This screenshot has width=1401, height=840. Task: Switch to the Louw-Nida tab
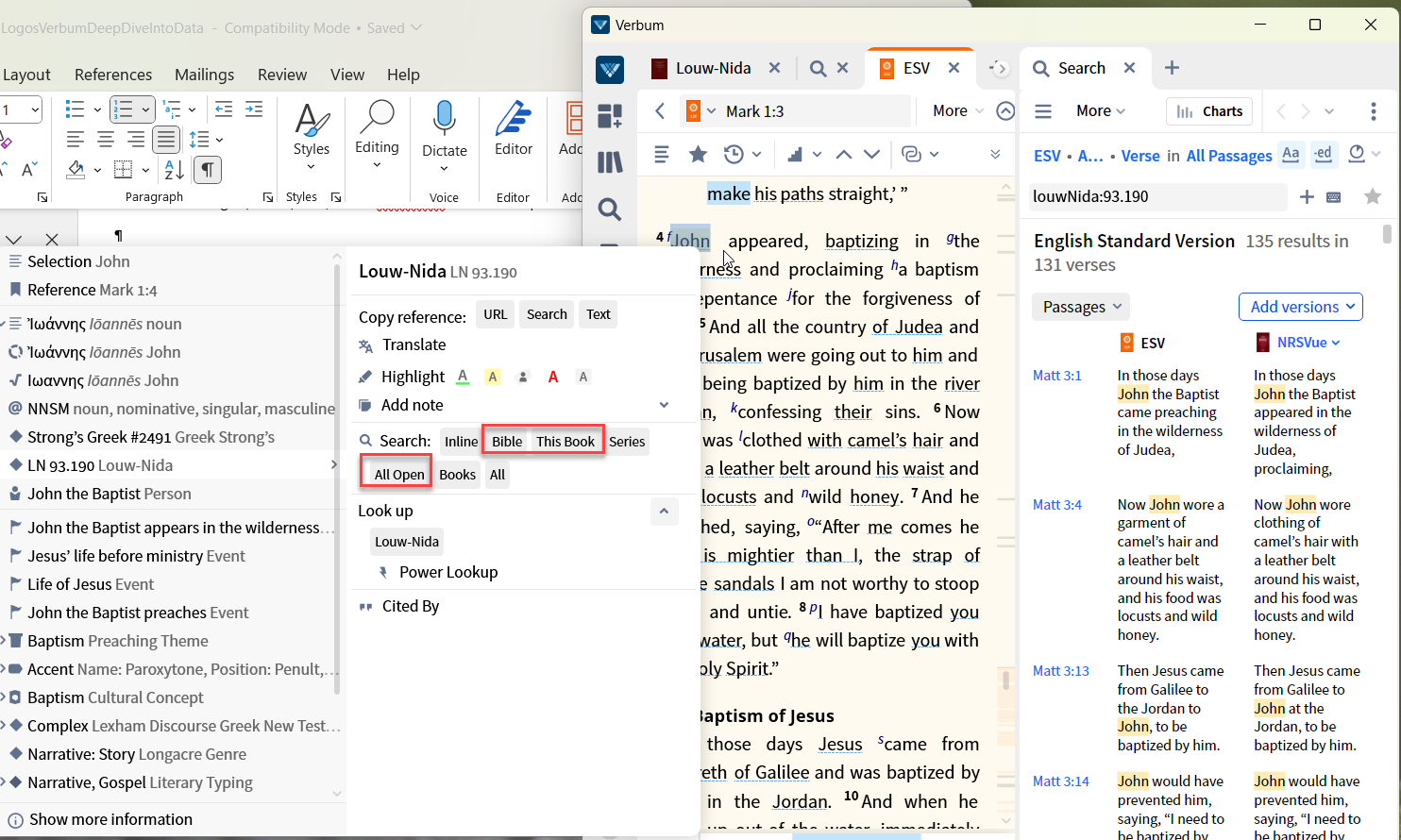(713, 68)
